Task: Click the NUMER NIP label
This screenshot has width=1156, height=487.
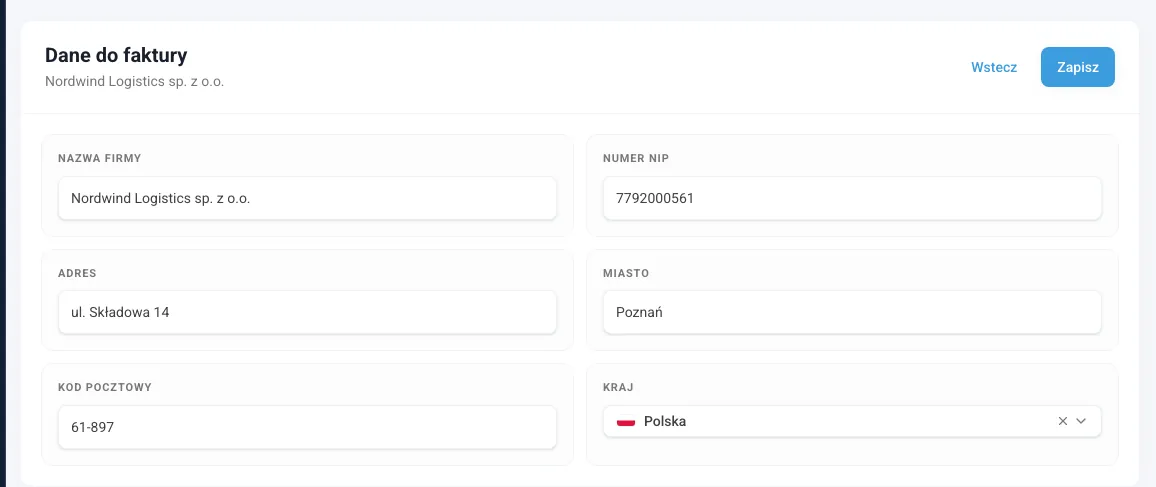Action: tap(636, 158)
